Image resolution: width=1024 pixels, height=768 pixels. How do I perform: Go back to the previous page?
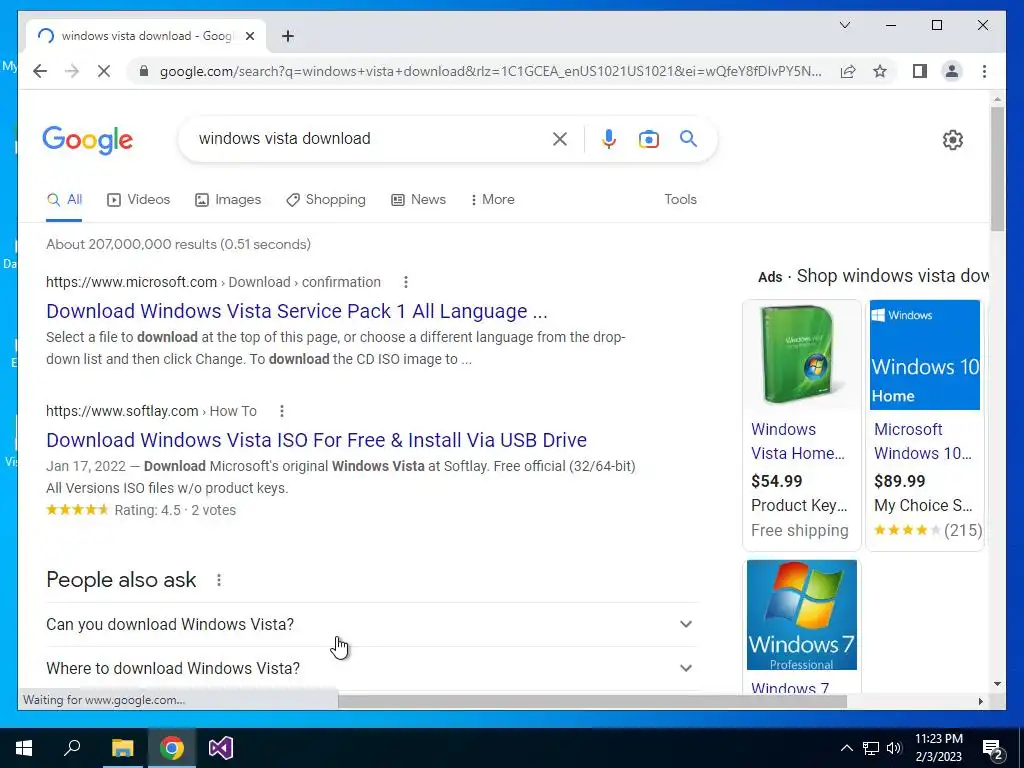40,71
